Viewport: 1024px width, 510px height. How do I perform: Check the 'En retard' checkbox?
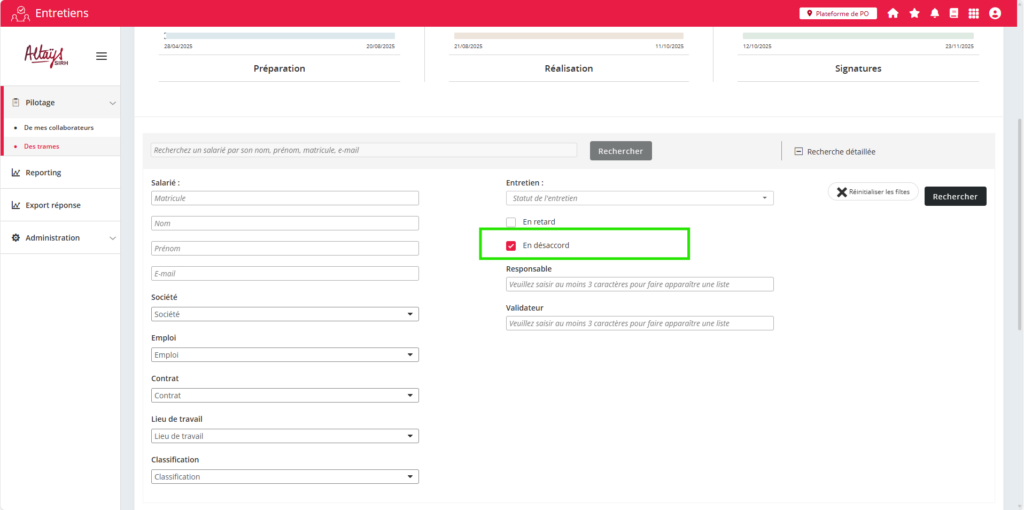511,222
